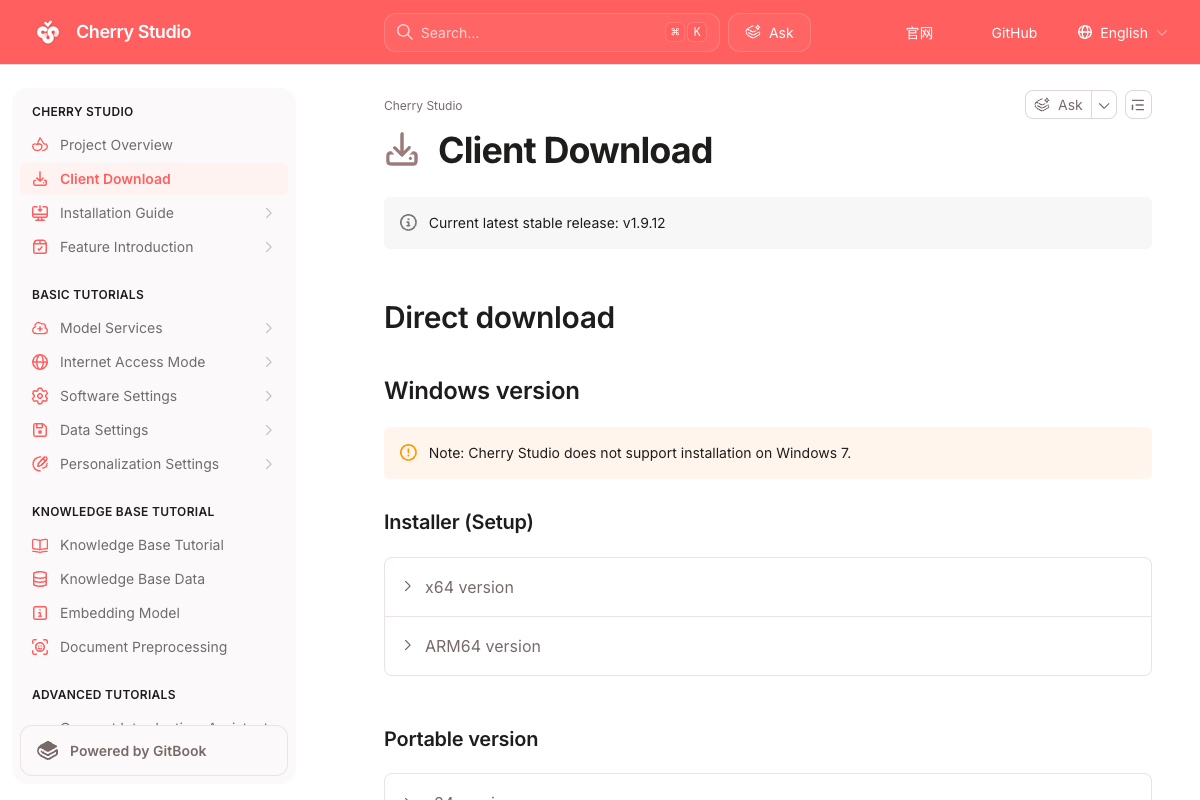Click the K key hint in search bar
This screenshot has height=800, width=1200.
tap(697, 32)
